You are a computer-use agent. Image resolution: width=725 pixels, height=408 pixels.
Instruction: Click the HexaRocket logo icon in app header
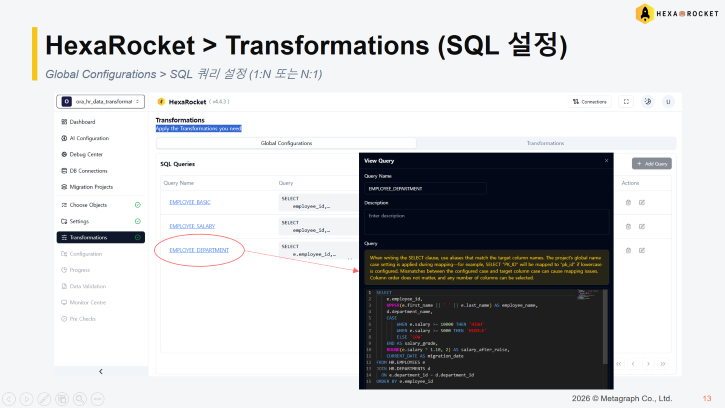161,102
